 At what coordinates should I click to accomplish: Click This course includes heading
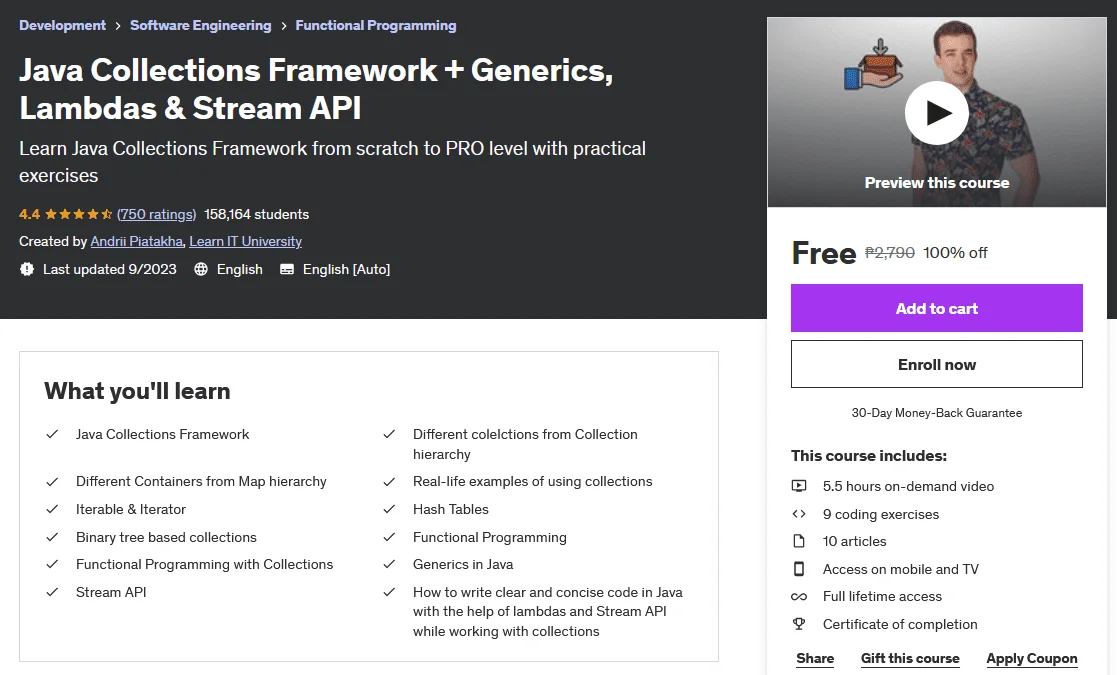point(868,456)
